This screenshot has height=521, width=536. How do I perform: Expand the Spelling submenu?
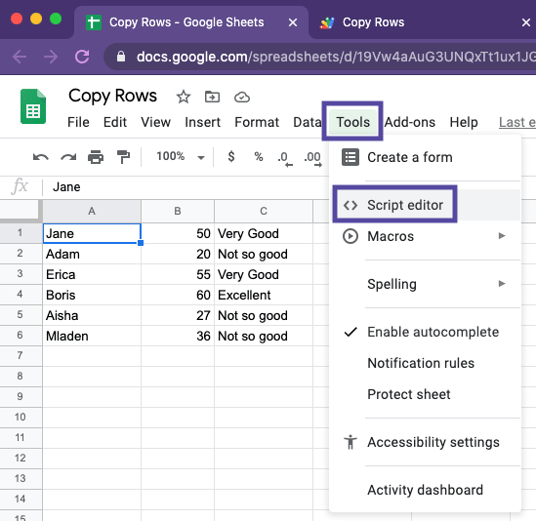pyautogui.click(x=424, y=284)
